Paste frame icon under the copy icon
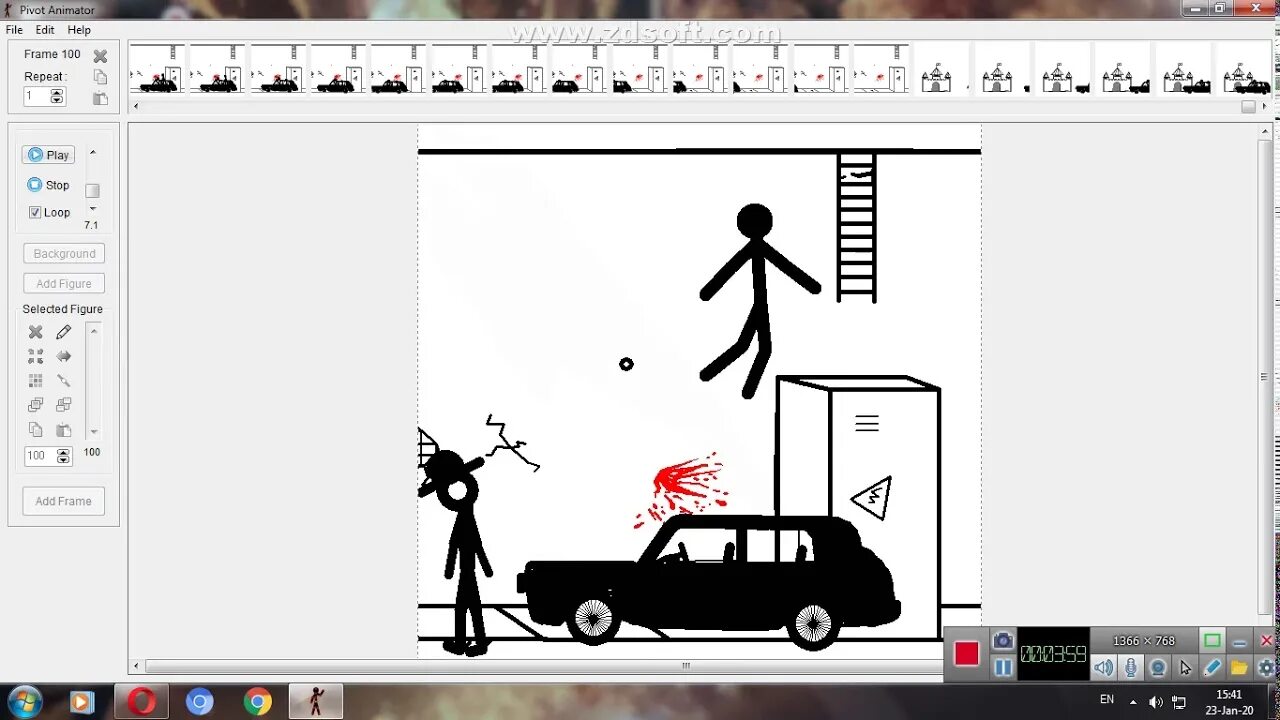The width and height of the screenshot is (1280, 720). click(100, 98)
